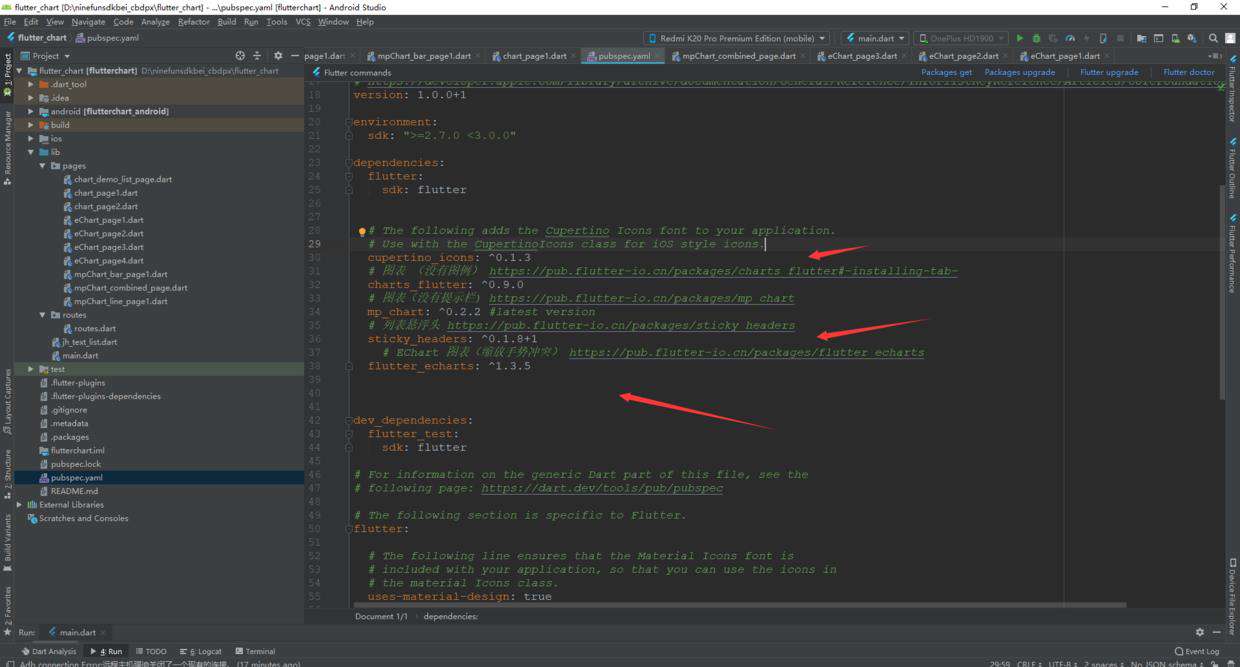Switch to mpChart_combined_page.dart tab
This screenshot has height=667, width=1240.
(x=739, y=56)
